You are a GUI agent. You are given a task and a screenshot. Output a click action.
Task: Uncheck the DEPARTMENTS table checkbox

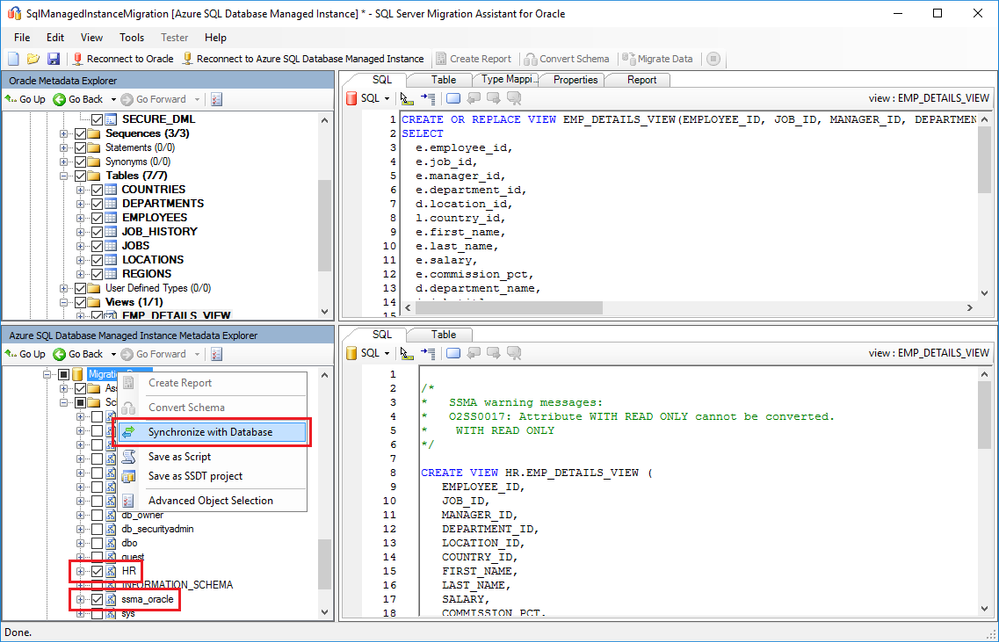[97, 204]
